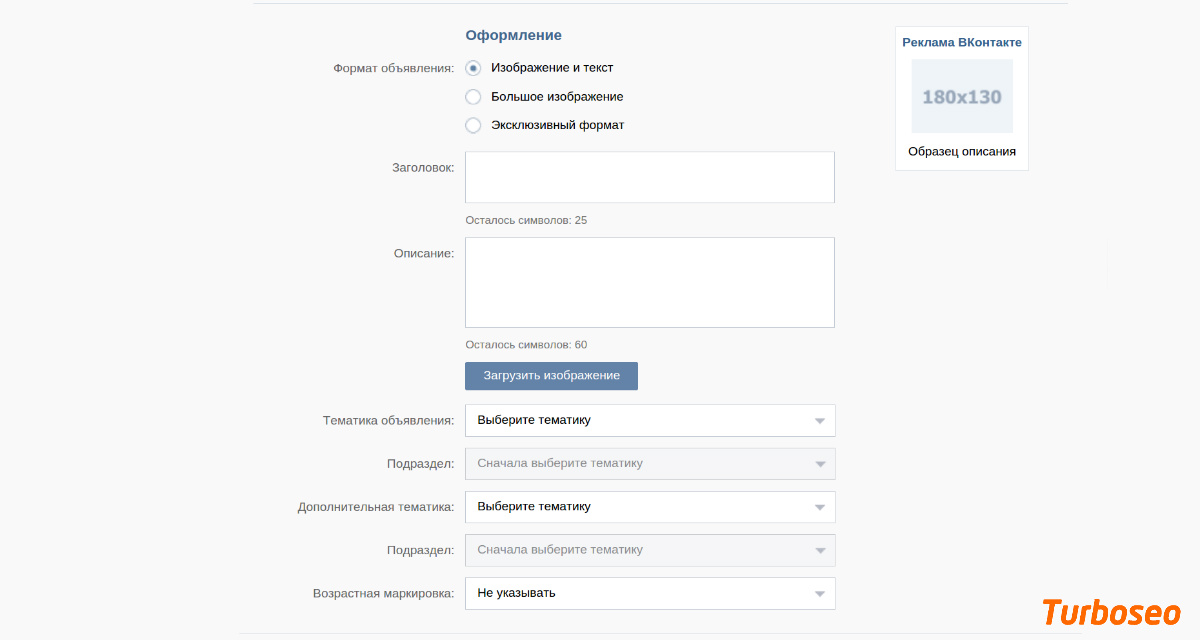Focus the Описание text area

(x=650, y=282)
